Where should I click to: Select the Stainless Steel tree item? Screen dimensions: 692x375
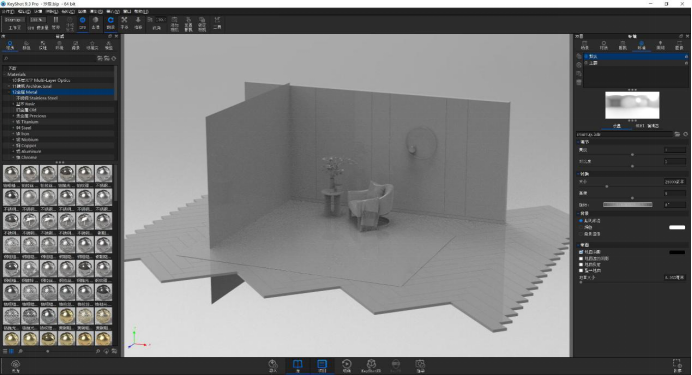pyautogui.click(x=38, y=98)
